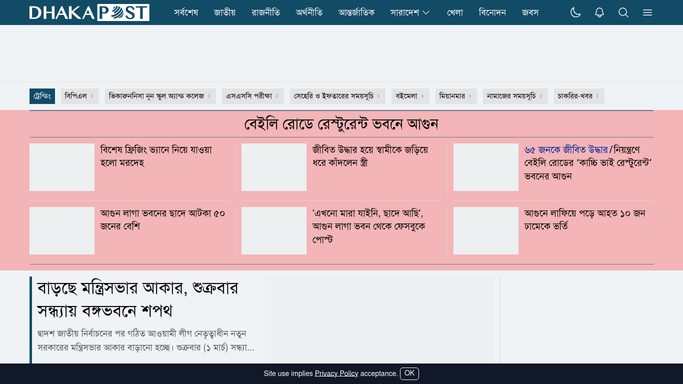This screenshot has height=384, width=683.
Task: Open the নামাজের সময়সূচি trending tag
Action: 515,96
